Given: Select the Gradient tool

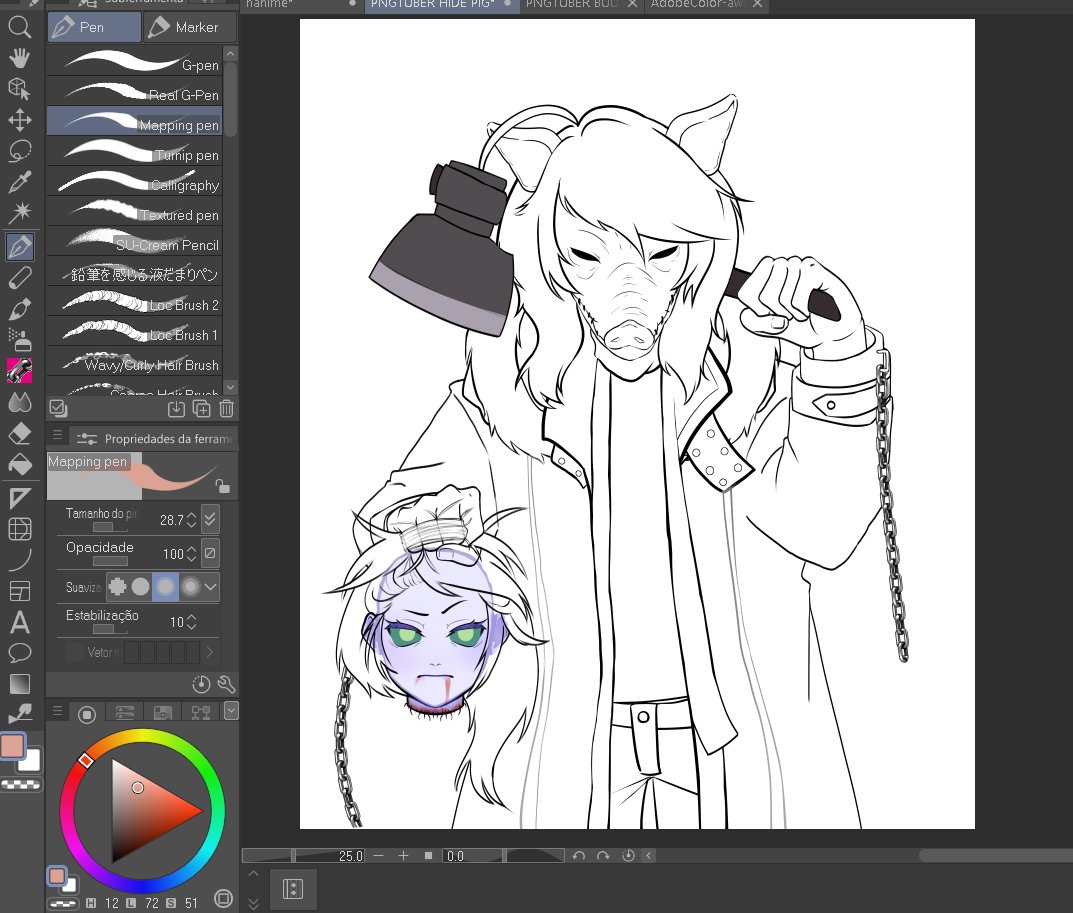Looking at the screenshot, I should coord(19,684).
